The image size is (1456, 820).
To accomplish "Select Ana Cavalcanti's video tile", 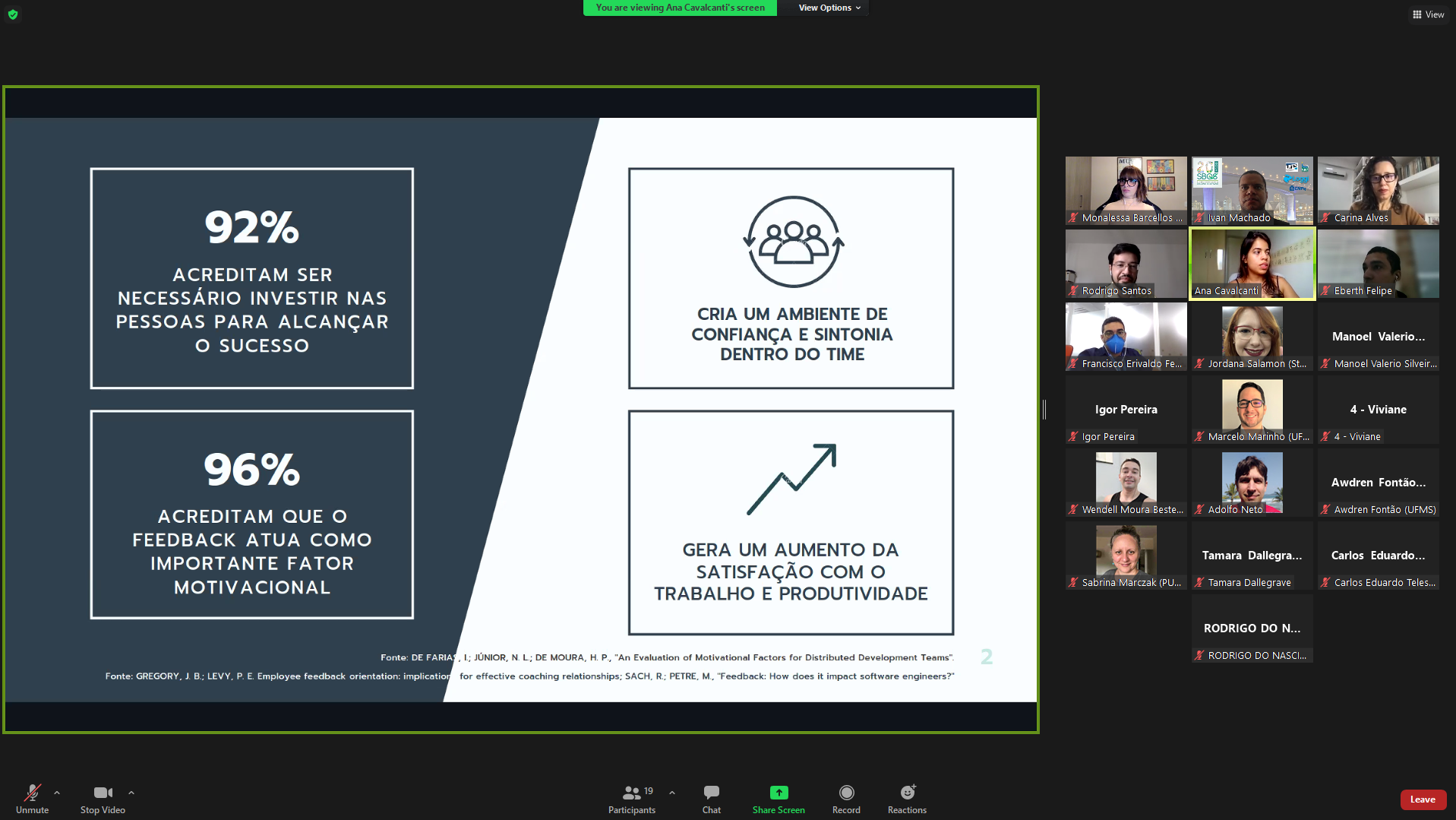I will [1252, 263].
